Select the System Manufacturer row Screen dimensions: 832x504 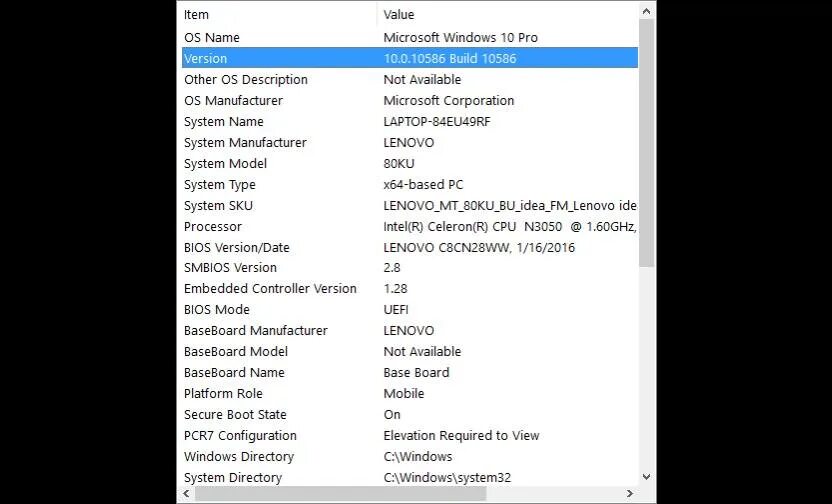click(410, 143)
